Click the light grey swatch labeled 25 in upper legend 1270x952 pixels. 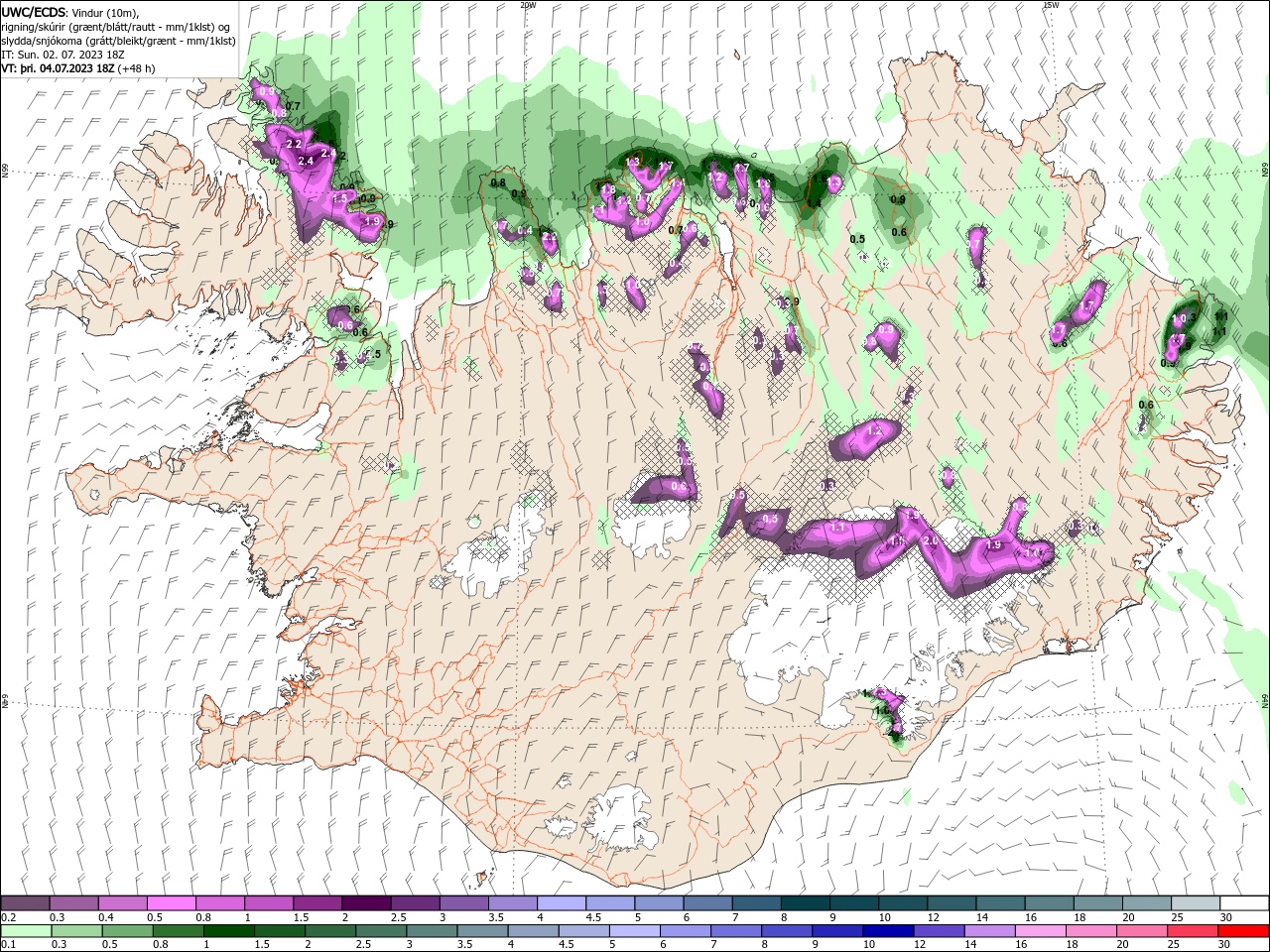point(1196,902)
